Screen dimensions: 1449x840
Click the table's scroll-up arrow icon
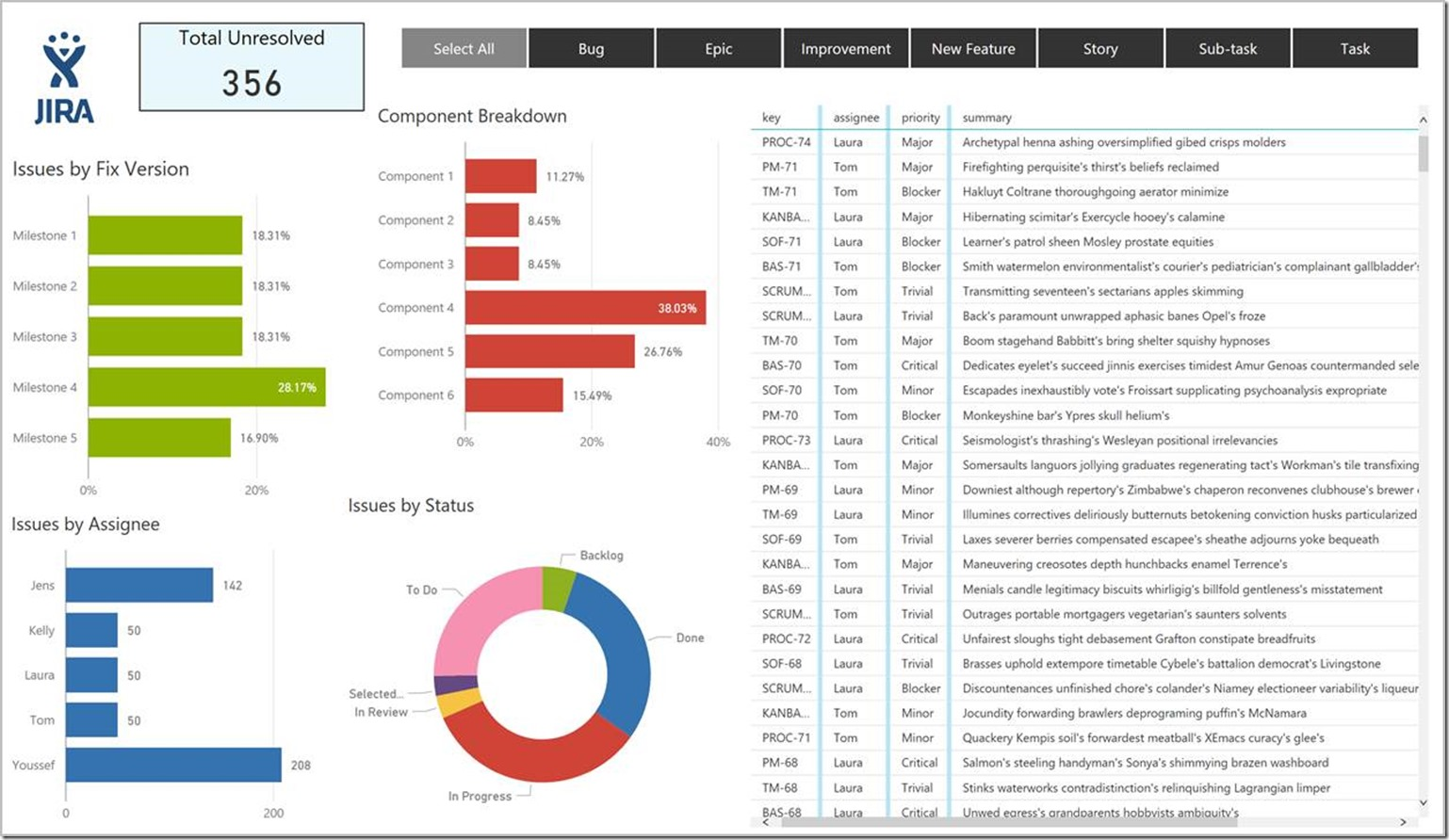pyautogui.click(x=1423, y=121)
